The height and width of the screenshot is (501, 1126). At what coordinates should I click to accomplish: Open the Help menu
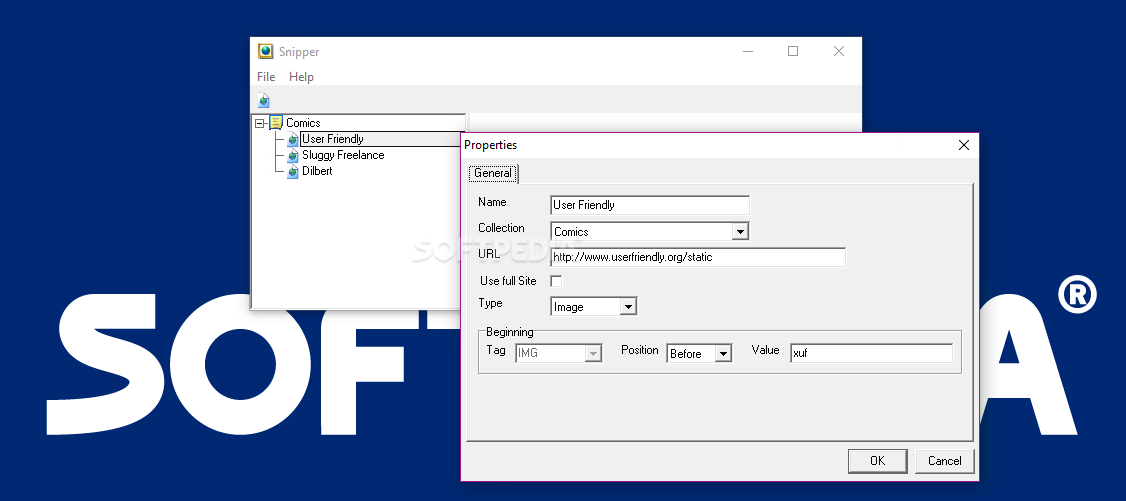pyautogui.click(x=301, y=77)
